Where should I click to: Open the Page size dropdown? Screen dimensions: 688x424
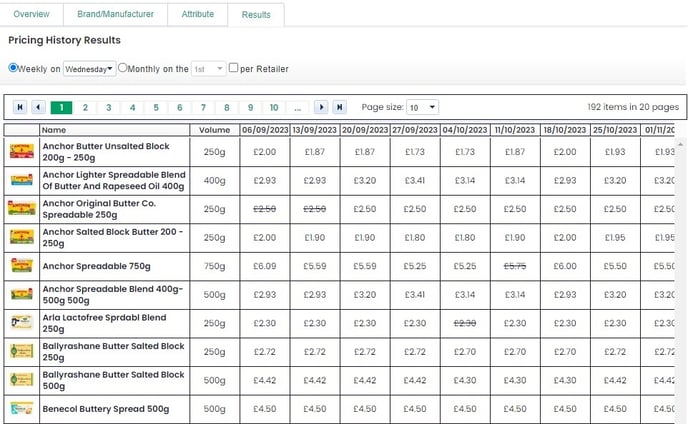pos(423,107)
